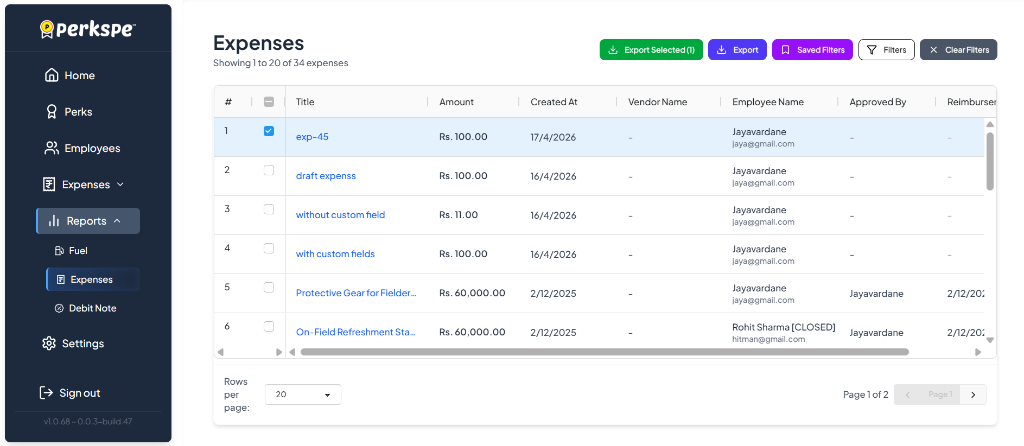Check the On-Field Refreshment row checkbox

[x=268, y=326]
